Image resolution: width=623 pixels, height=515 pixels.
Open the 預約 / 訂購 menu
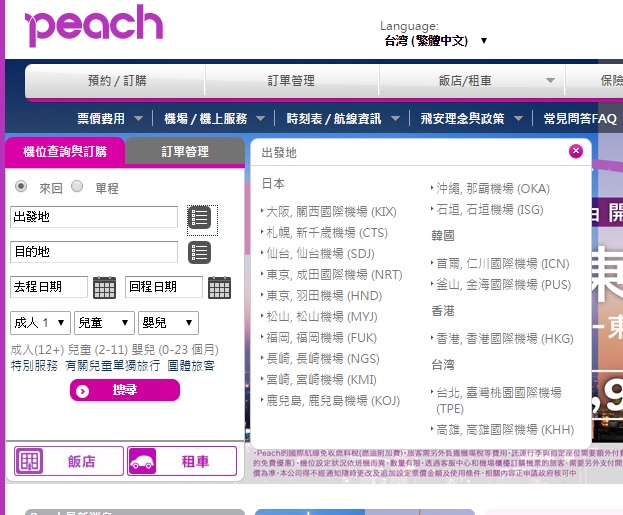click(x=117, y=81)
